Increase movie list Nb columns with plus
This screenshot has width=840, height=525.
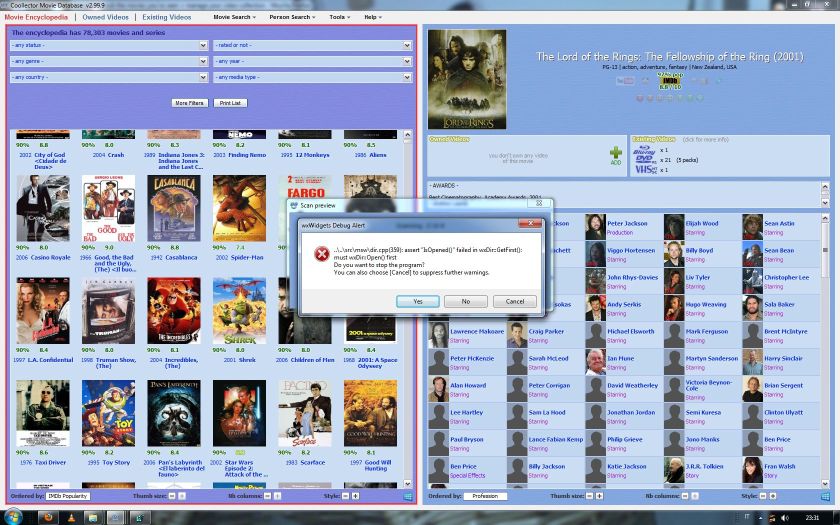278,496
